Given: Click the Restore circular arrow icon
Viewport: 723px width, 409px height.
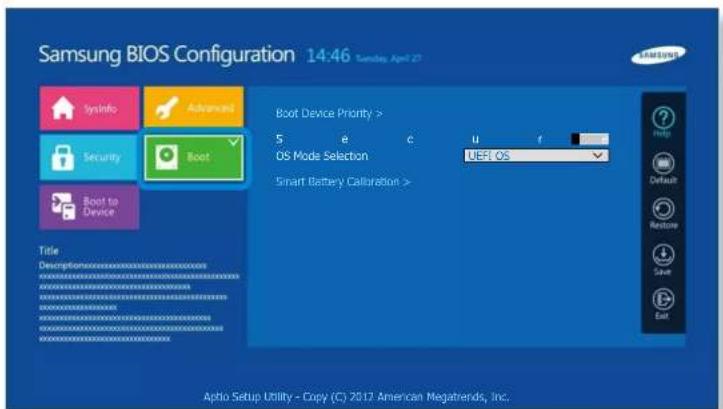Looking at the screenshot, I should (663, 209).
